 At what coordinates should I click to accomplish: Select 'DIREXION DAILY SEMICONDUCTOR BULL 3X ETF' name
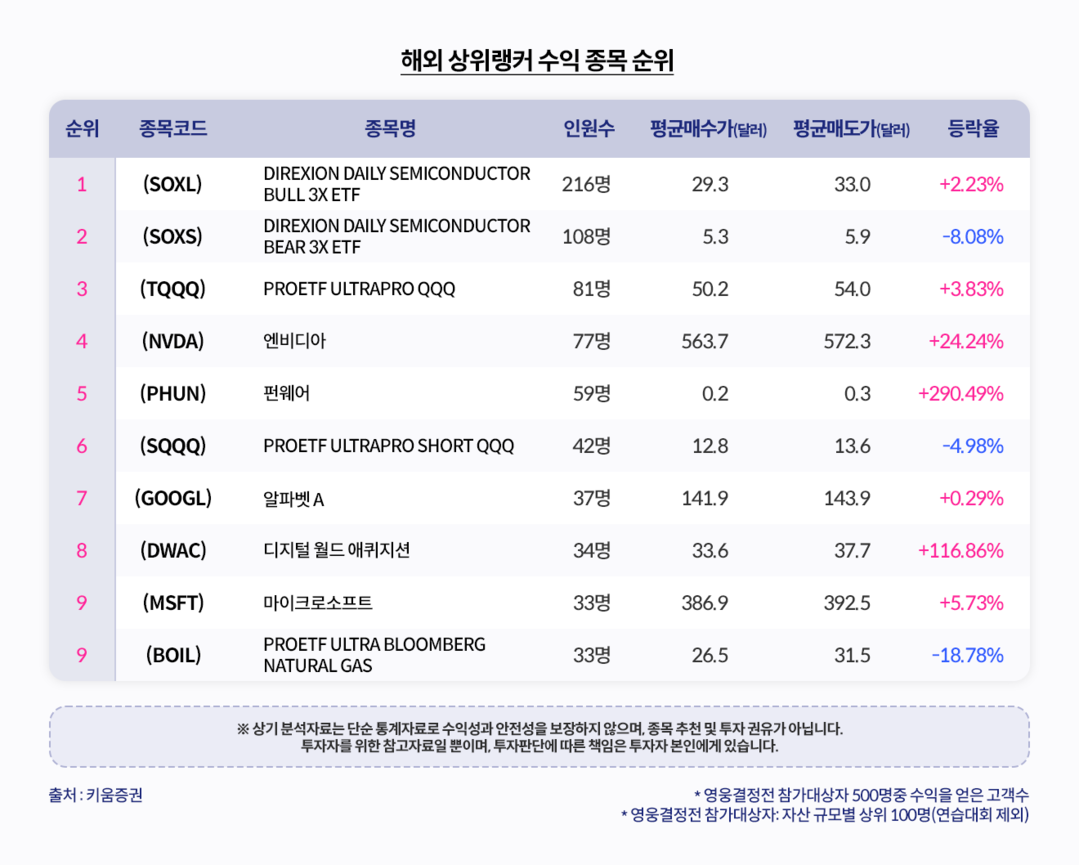click(397, 184)
